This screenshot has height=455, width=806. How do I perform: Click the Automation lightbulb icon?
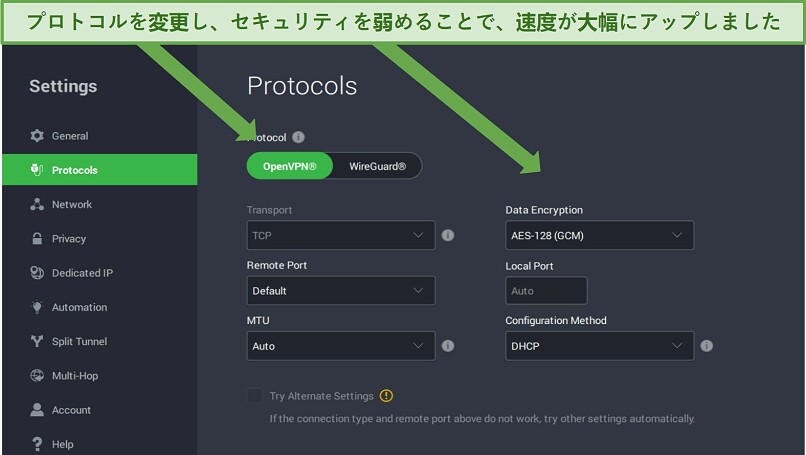coord(37,307)
